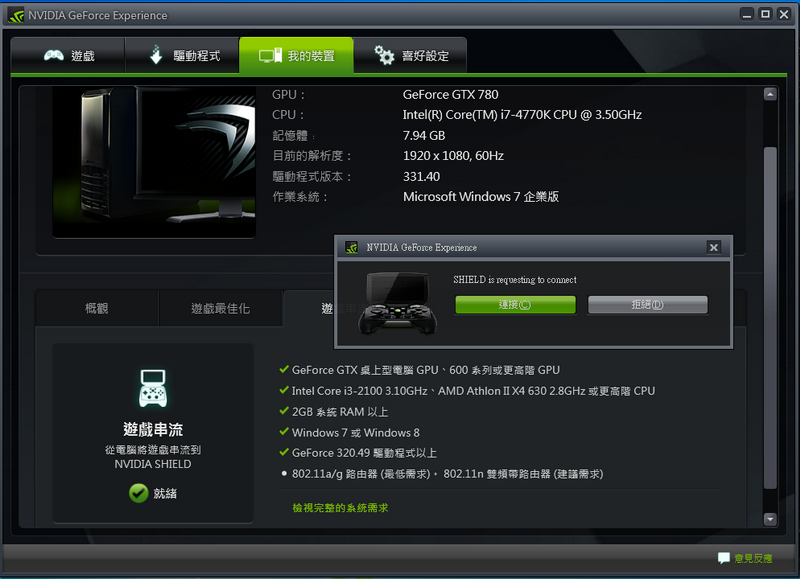Screen dimensions: 800x579
Task: Click checkmark beside GeForce 320.49 驅動程式以上
Action: coord(284,453)
